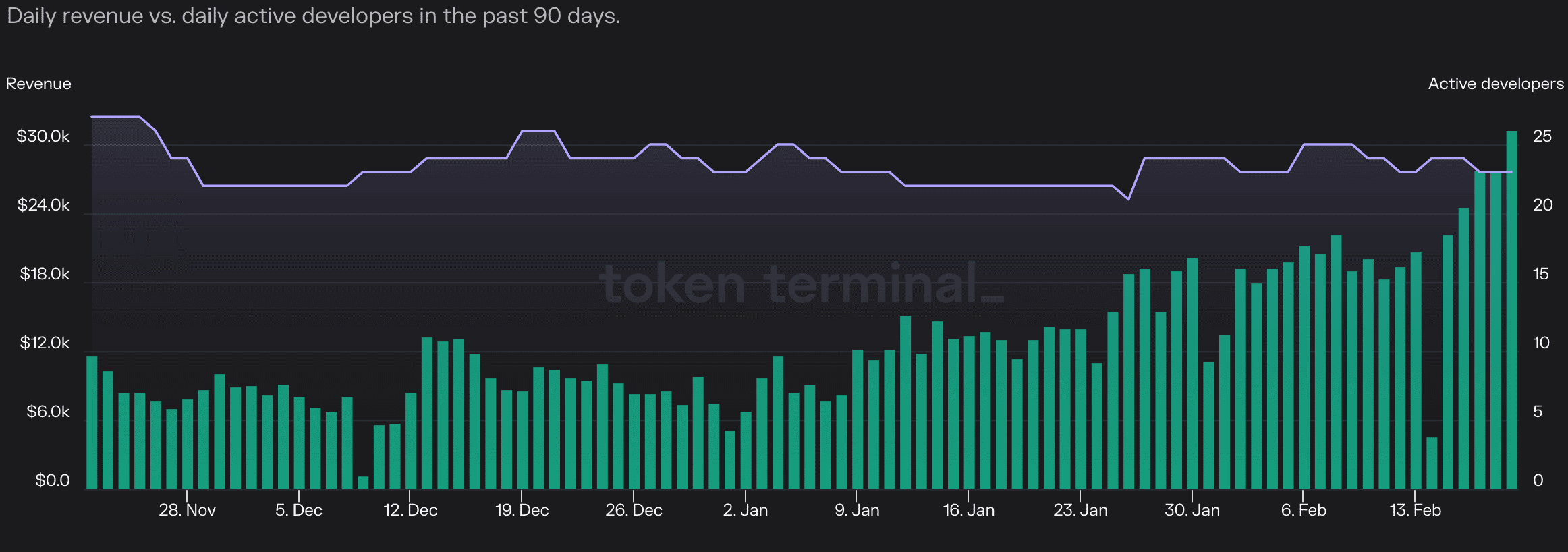
Task: Select the 19. Dec date label
Action: 522,510
